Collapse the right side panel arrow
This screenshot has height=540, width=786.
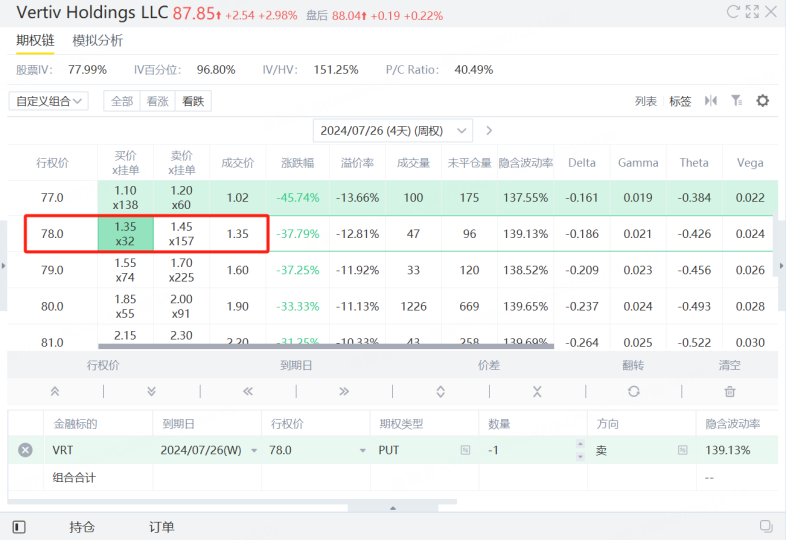click(x=781, y=266)
